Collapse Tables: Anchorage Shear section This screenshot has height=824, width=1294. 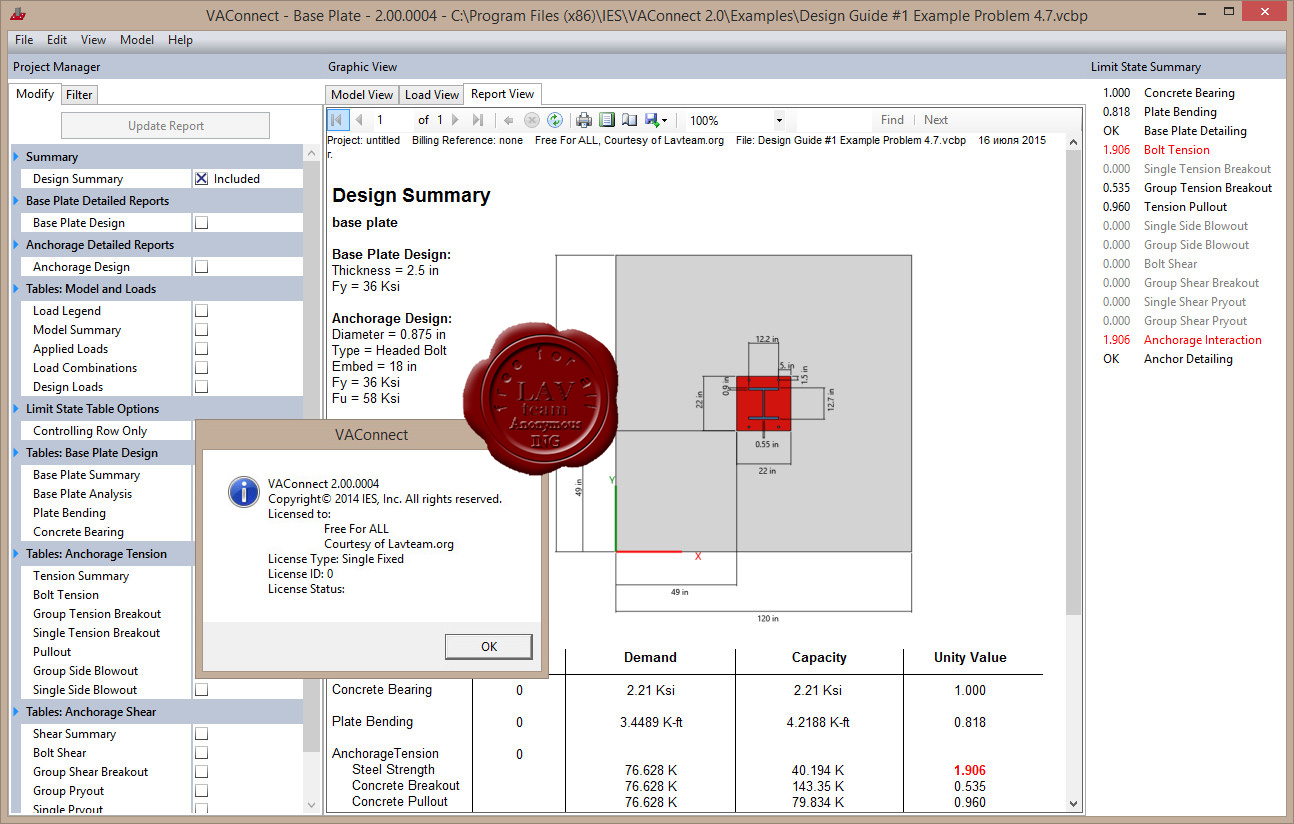(16, 712)
